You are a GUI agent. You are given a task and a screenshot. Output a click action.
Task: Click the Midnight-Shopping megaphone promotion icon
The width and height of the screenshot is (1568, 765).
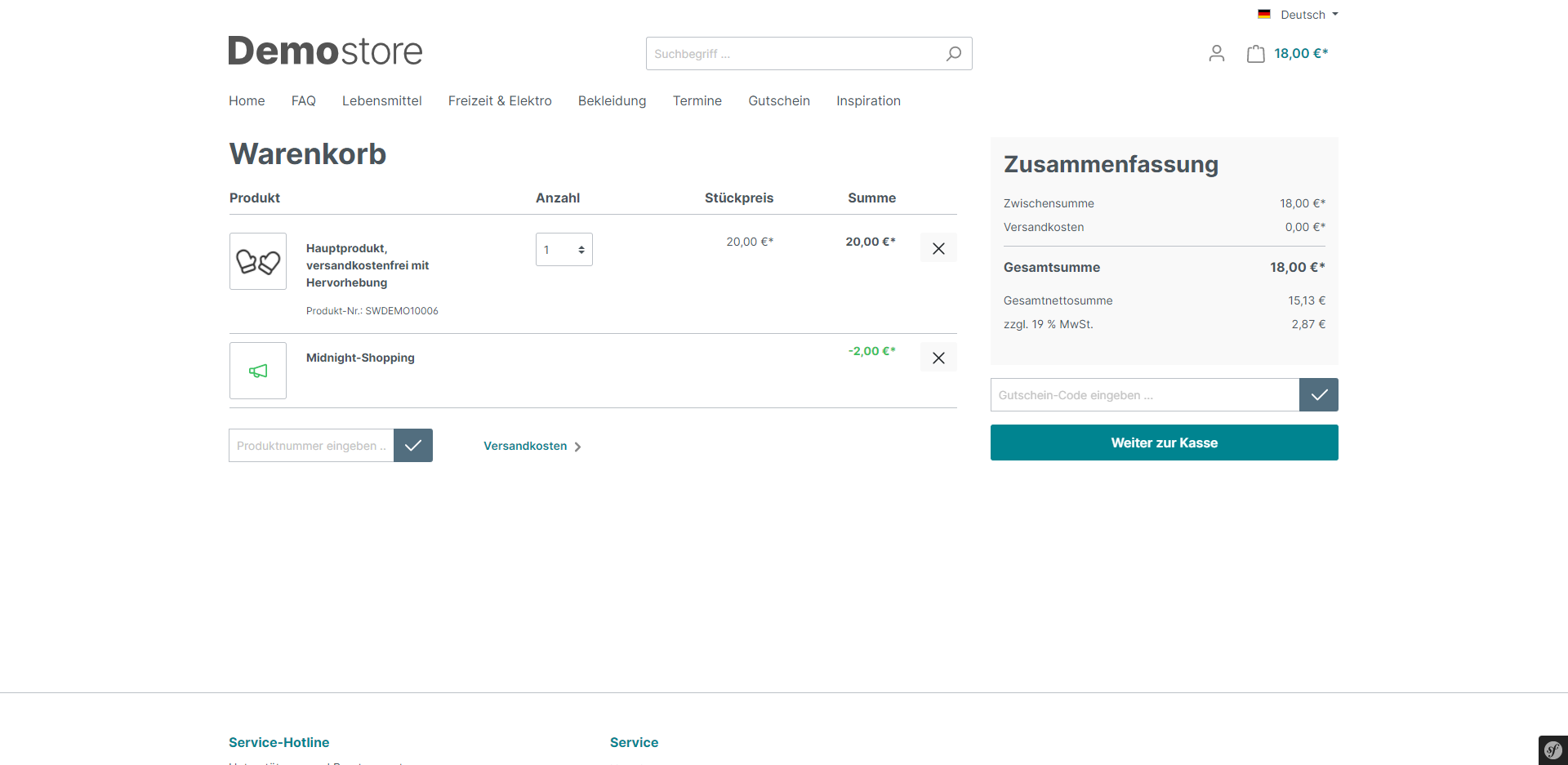pyautogui.click(x=258, y=371)
